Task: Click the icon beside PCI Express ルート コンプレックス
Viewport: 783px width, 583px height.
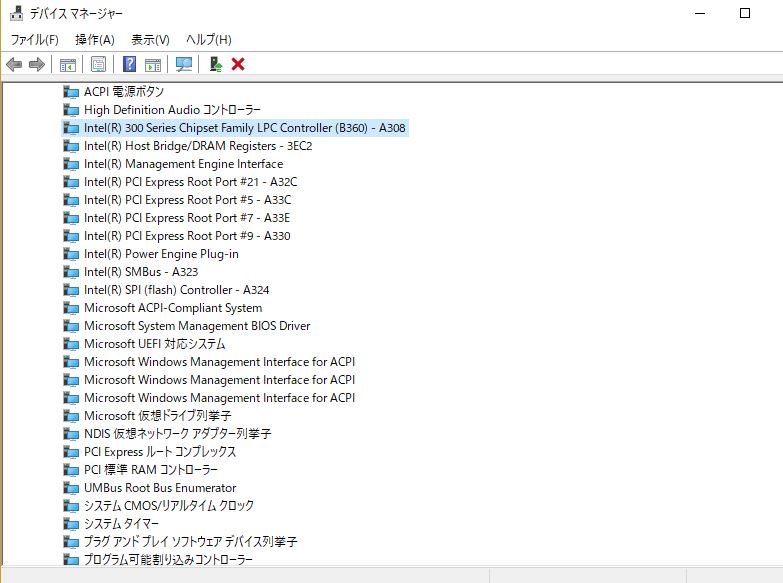Action: 71,452
